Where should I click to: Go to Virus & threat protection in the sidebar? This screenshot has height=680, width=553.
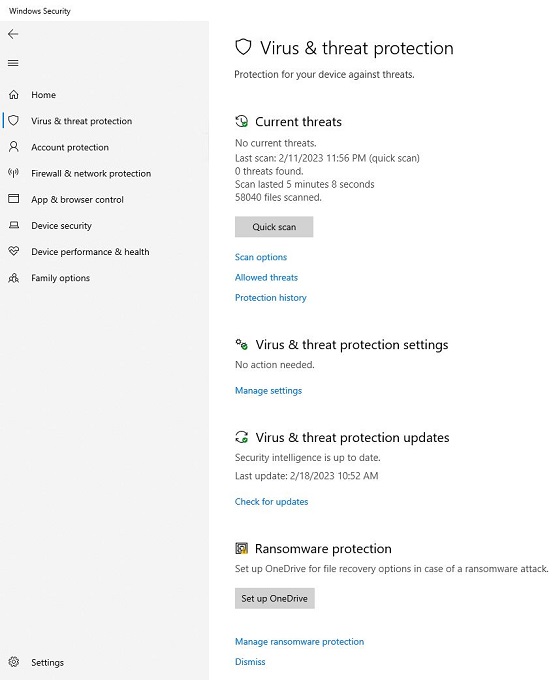tap(82, 121)
